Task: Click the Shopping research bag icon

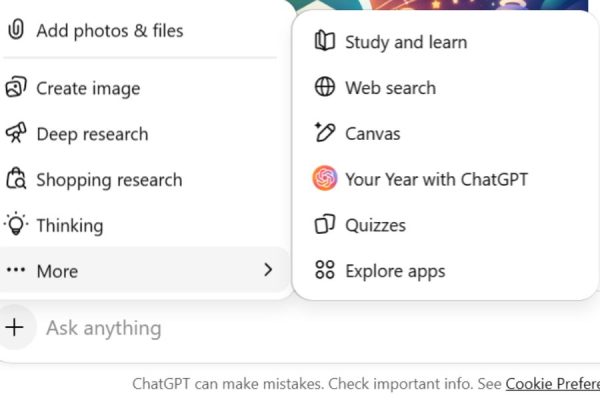Action: tap(16, 180)
